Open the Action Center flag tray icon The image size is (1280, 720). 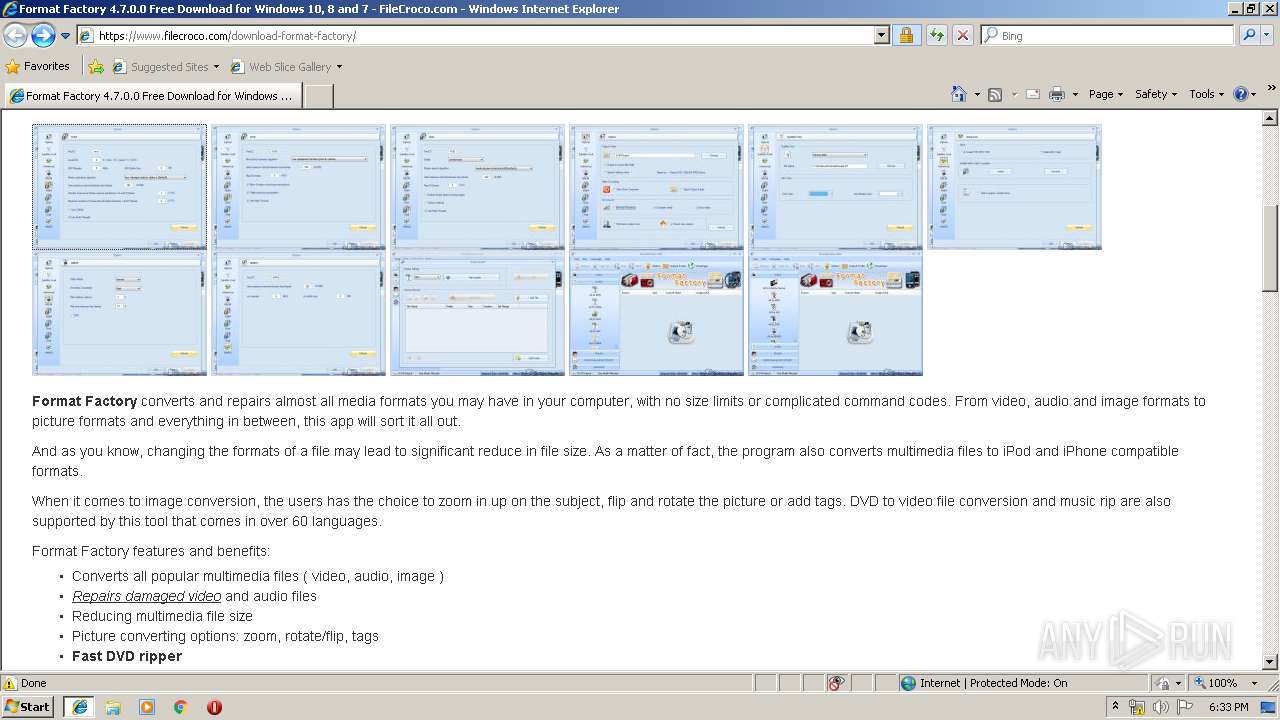click(x=1185, y=707)
